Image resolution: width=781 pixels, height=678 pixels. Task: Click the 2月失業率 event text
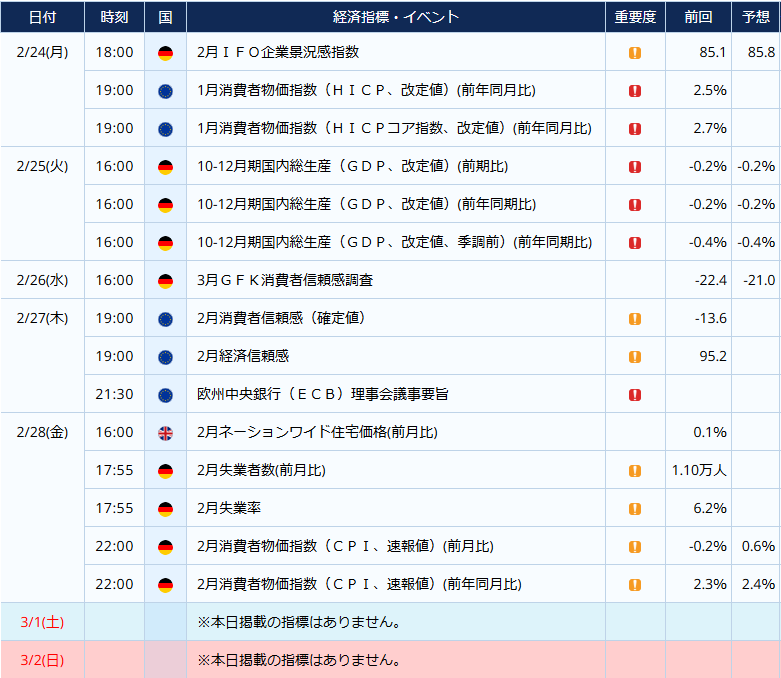tap(229, 508)
